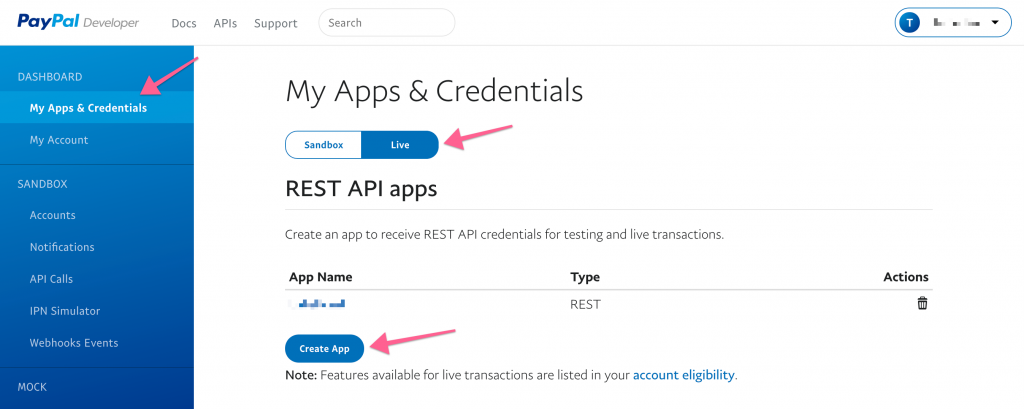Open My Account in the sidebar
Image resolution: width=1024 pixels, height=409 pixels.
[x=59, y=140]
